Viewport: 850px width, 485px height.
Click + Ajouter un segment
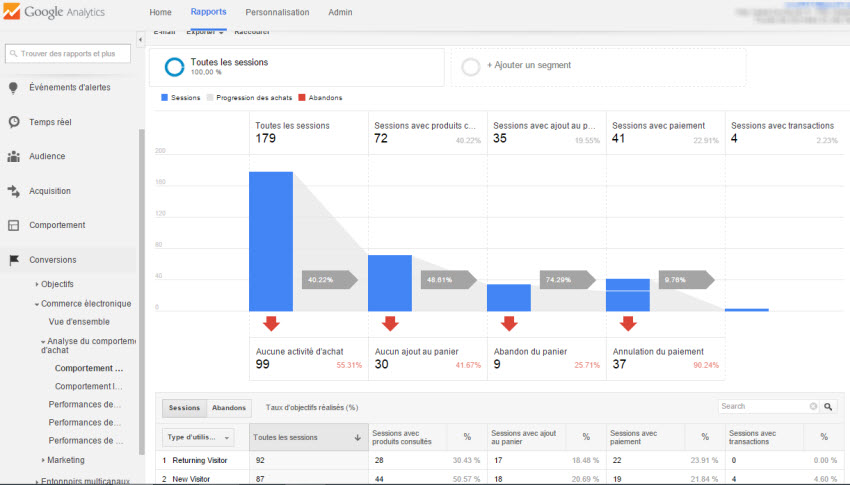pyautogui.click(x=529, y=65)
